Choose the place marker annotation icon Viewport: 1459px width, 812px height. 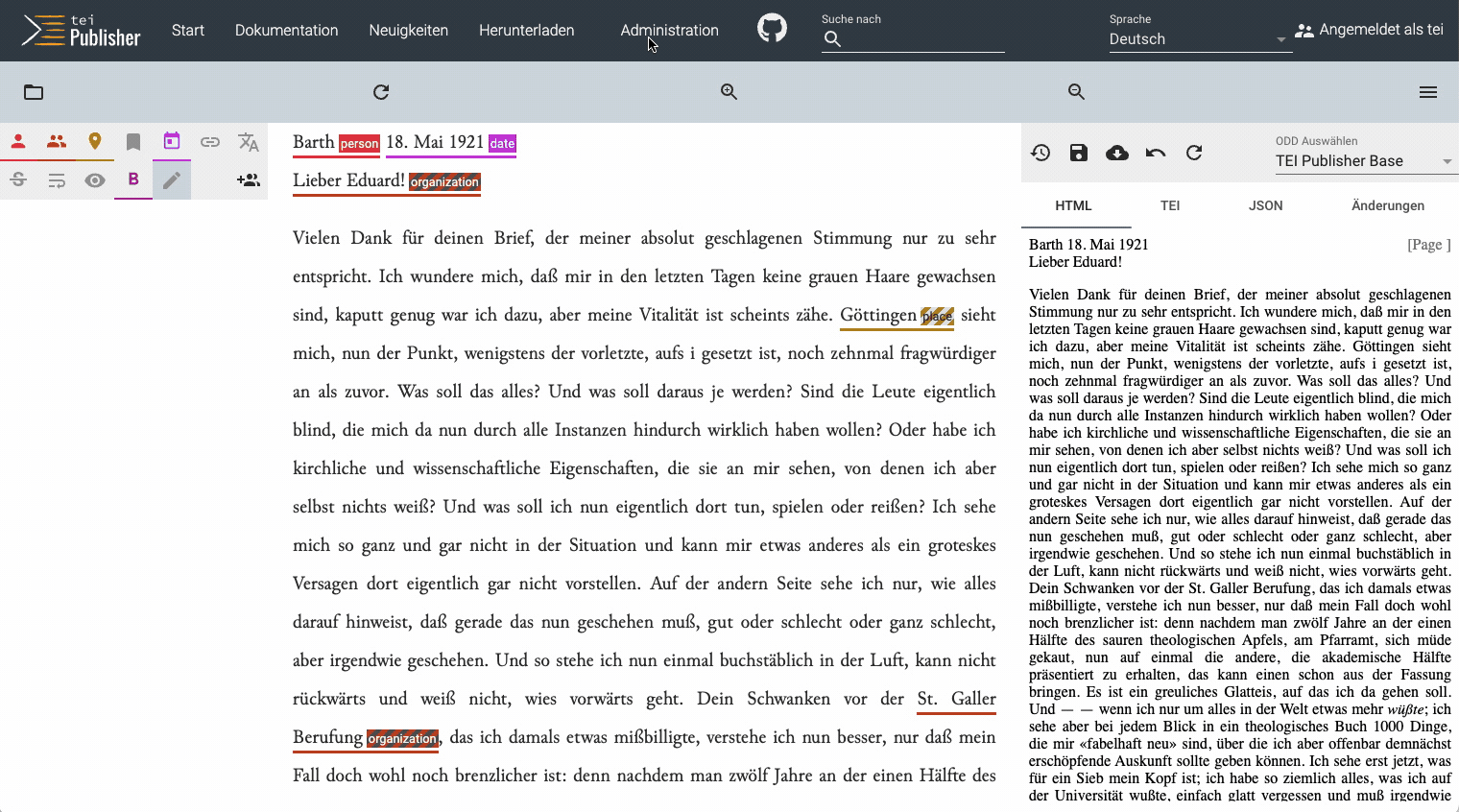pyautogui.click(x=95, y=142)
